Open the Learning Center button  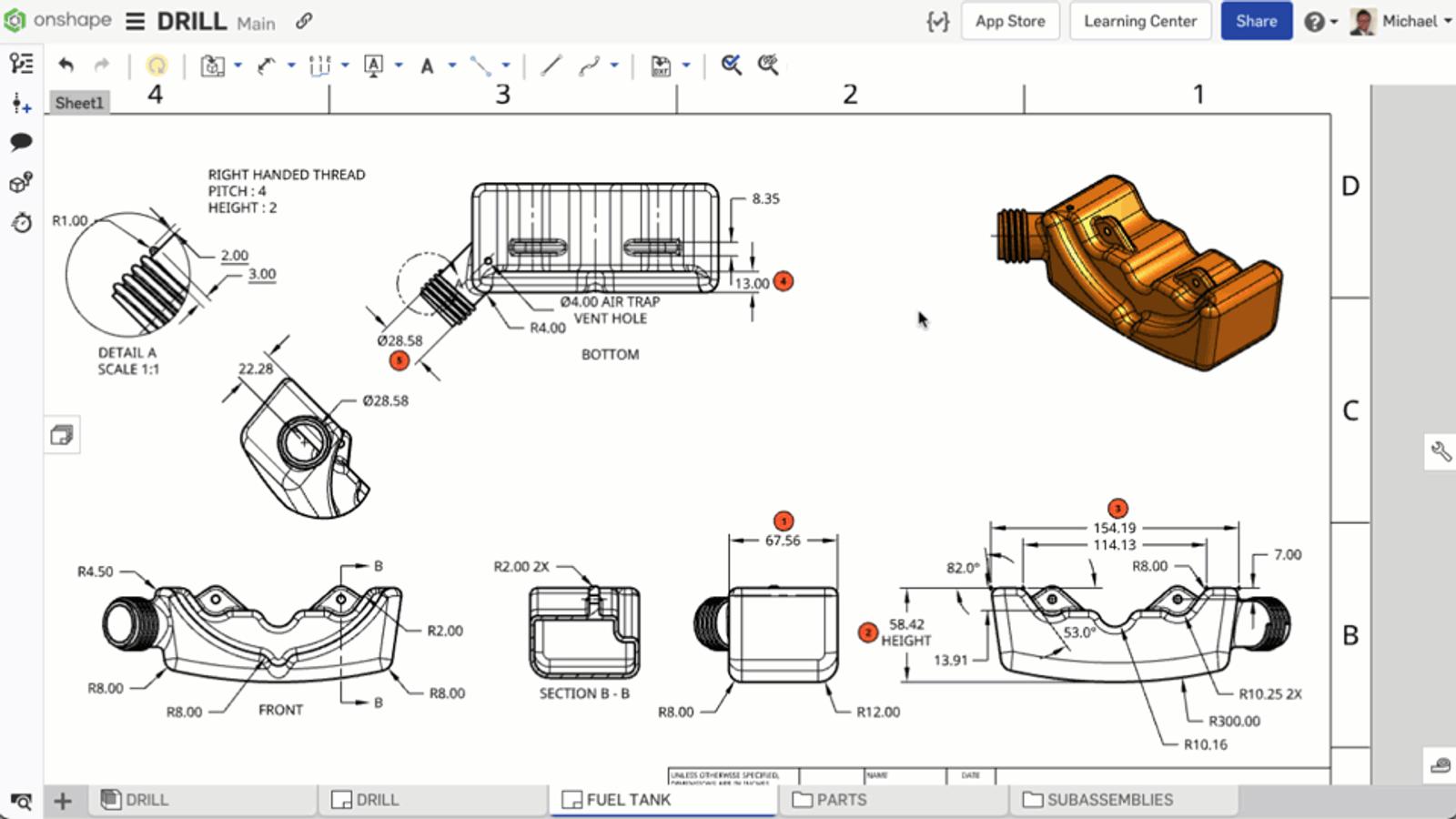1139,21
